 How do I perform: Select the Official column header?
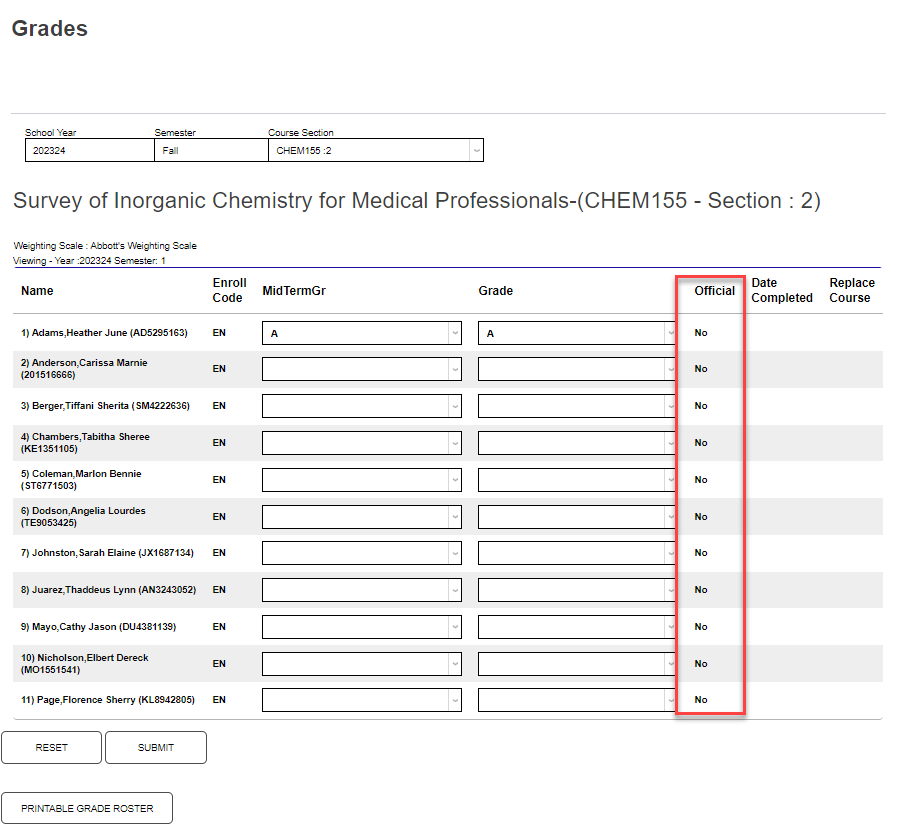[713, 291]
